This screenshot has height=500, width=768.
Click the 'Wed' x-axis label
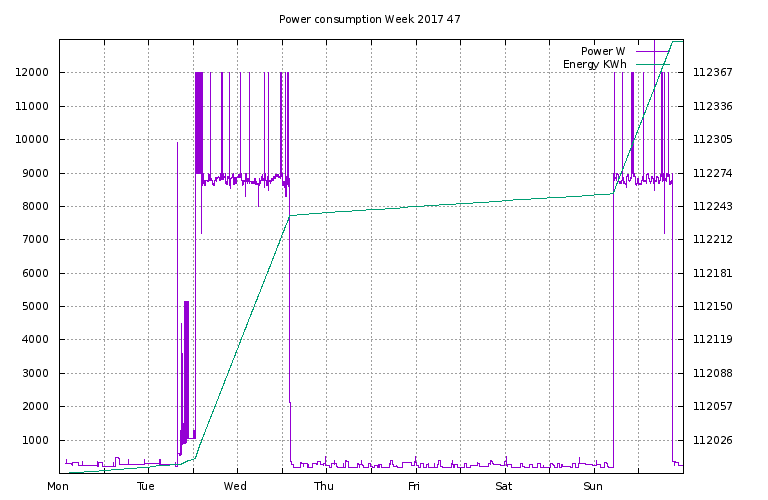coord(235,486)
